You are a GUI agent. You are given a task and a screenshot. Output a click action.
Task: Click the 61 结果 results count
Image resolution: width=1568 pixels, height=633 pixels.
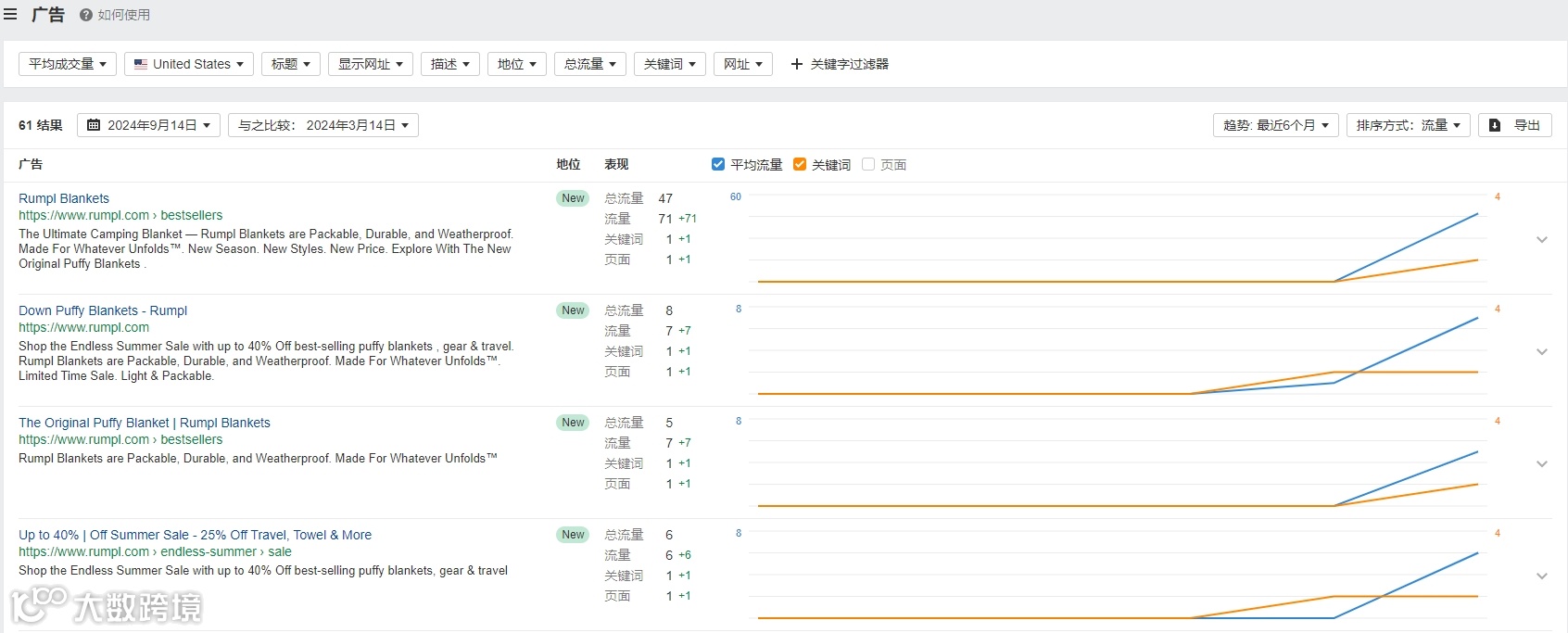tap(41, 125)
